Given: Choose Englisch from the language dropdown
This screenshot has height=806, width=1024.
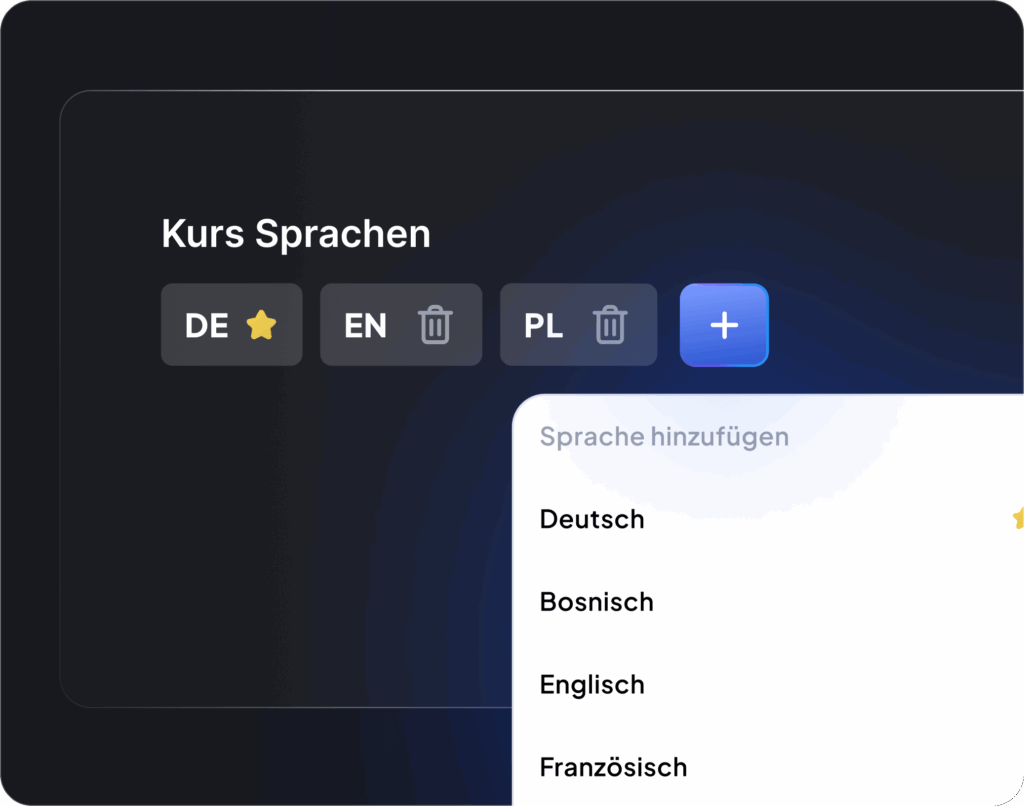Looking at the screenshot, I should (x=592, y=685).
